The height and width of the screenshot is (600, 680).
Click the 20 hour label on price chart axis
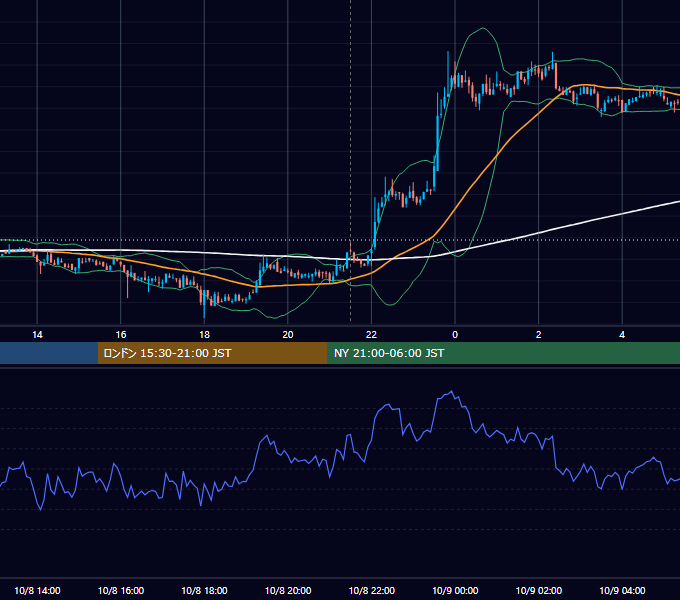pyautogui.click(x=288, y=335)
